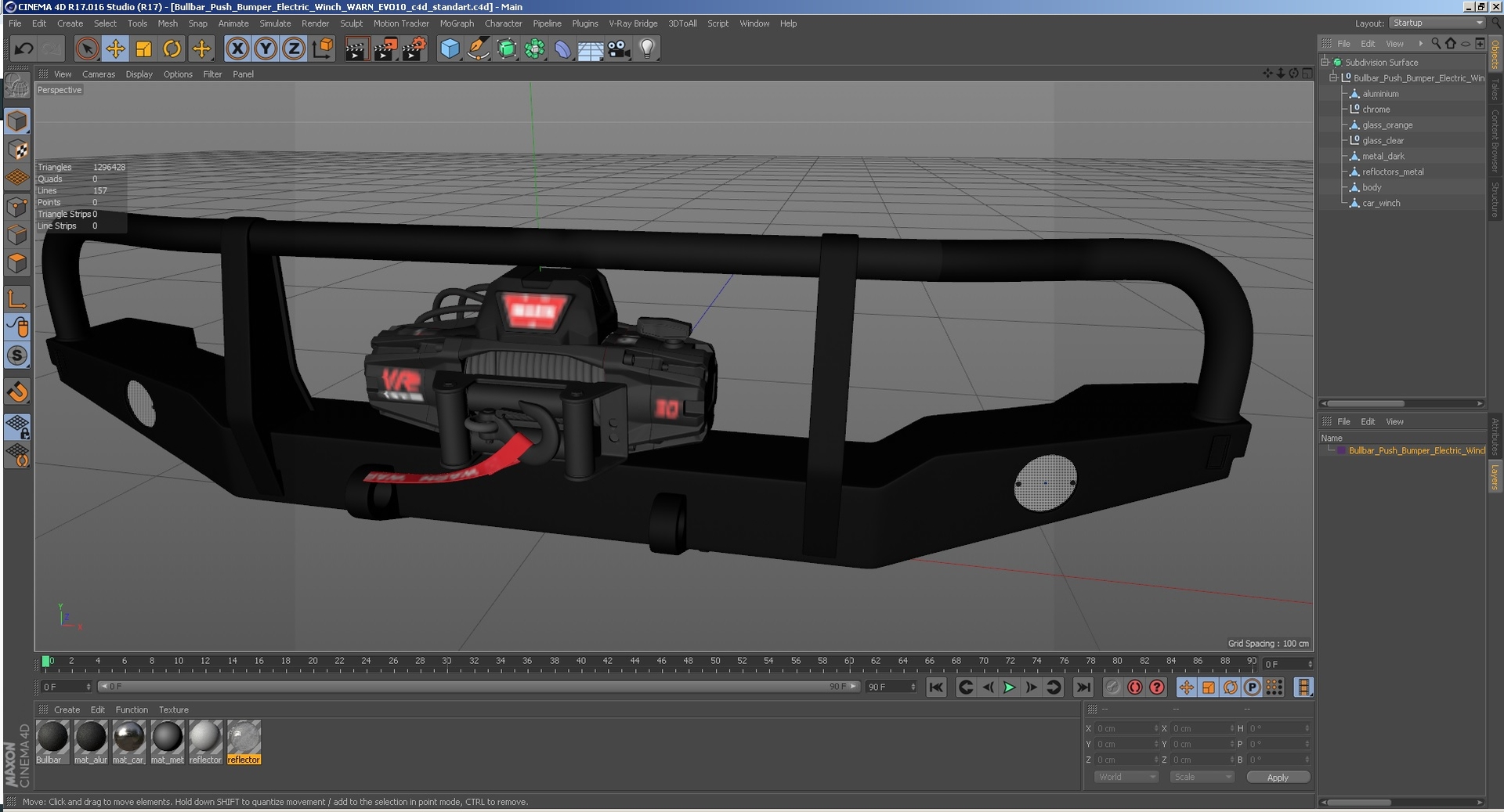Click the Apply button in coordinates panel
Screen dimensions: 1504x812
tap(1278, 777)
